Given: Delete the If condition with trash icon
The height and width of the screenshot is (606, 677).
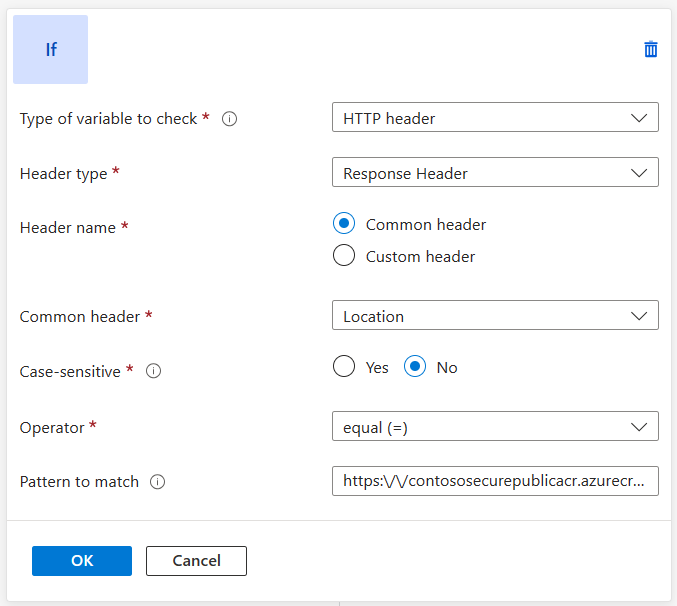Looking at the screenshot, I should pos(651,49).
